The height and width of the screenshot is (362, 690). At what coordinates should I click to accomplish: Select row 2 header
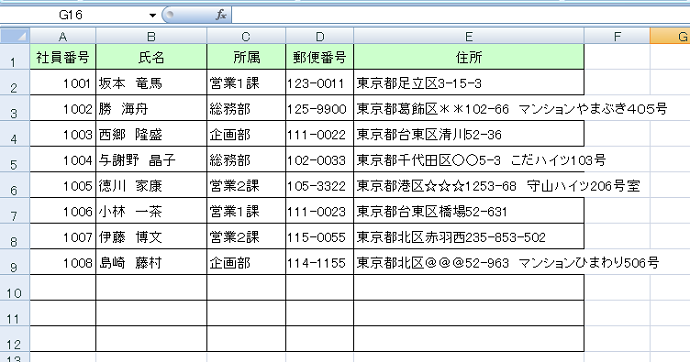pyautogui.click(x=15, y=82)
